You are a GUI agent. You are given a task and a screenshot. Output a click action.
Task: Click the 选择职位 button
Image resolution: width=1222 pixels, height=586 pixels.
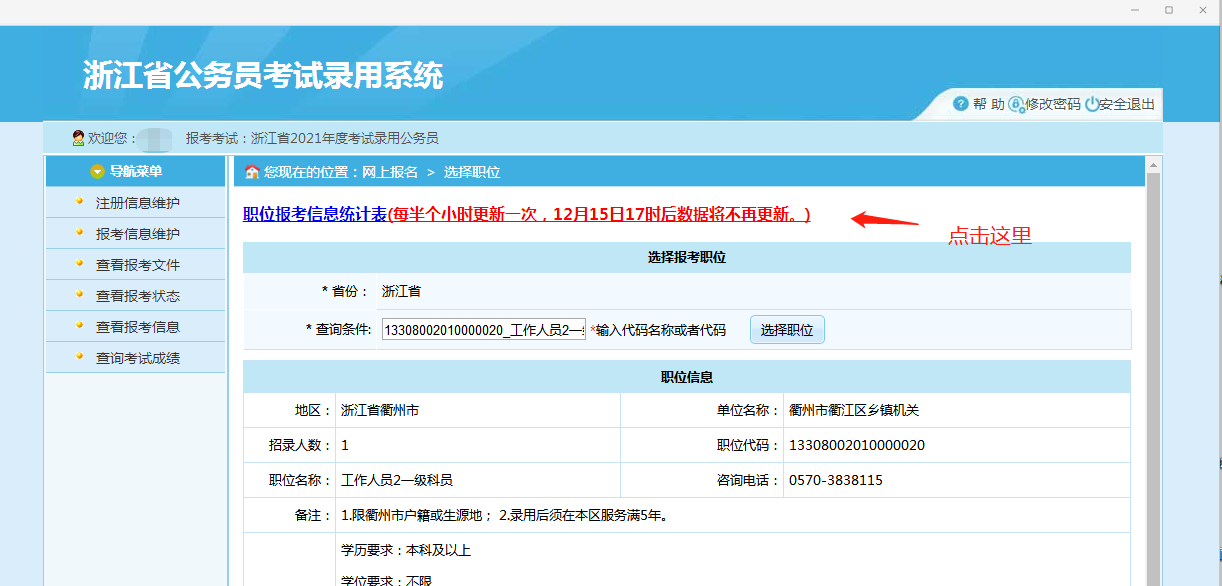tap(786, 329)
